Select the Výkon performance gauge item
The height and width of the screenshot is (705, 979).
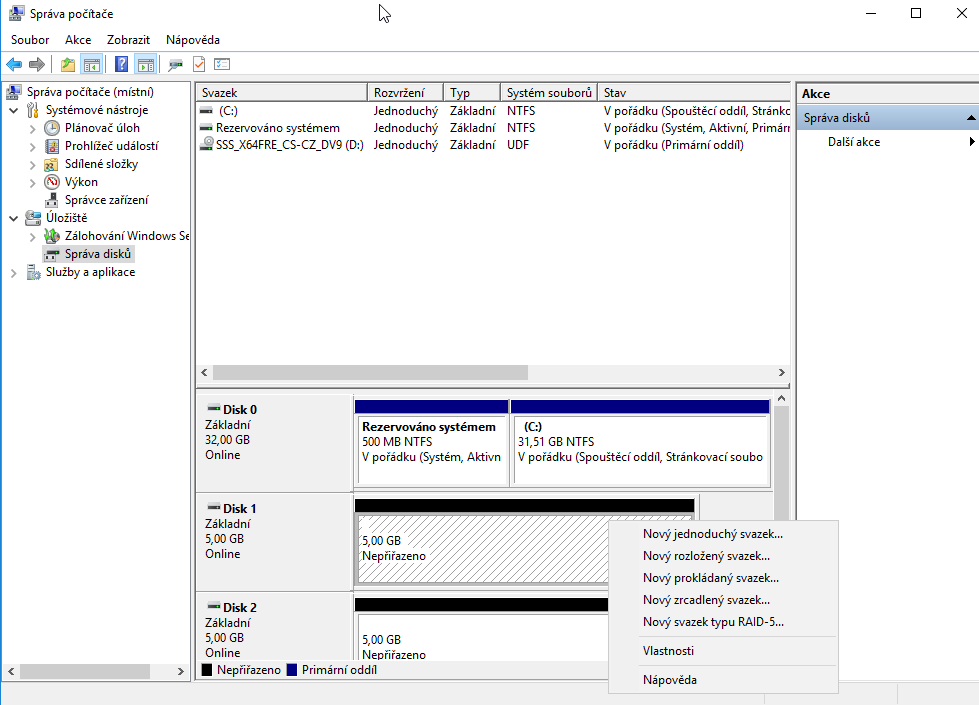coord(81,182)
